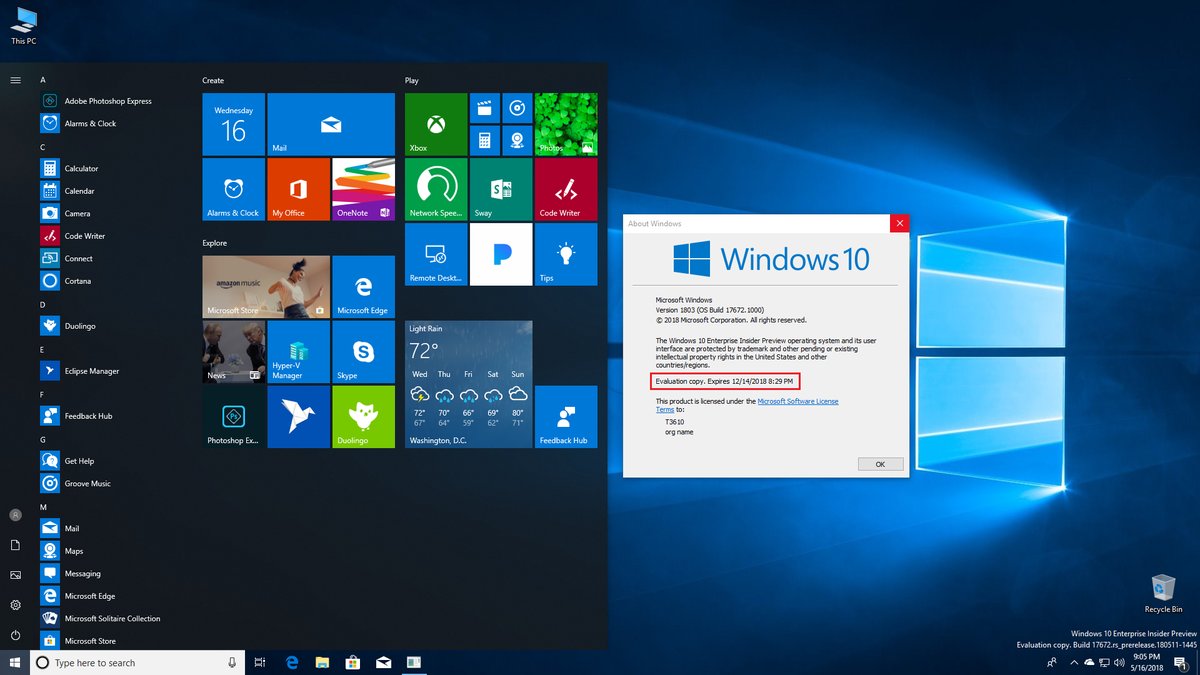The width and height of the screenshot is (1200, 675).
Task: Jump to letter A header in app list
Action: 43,79
